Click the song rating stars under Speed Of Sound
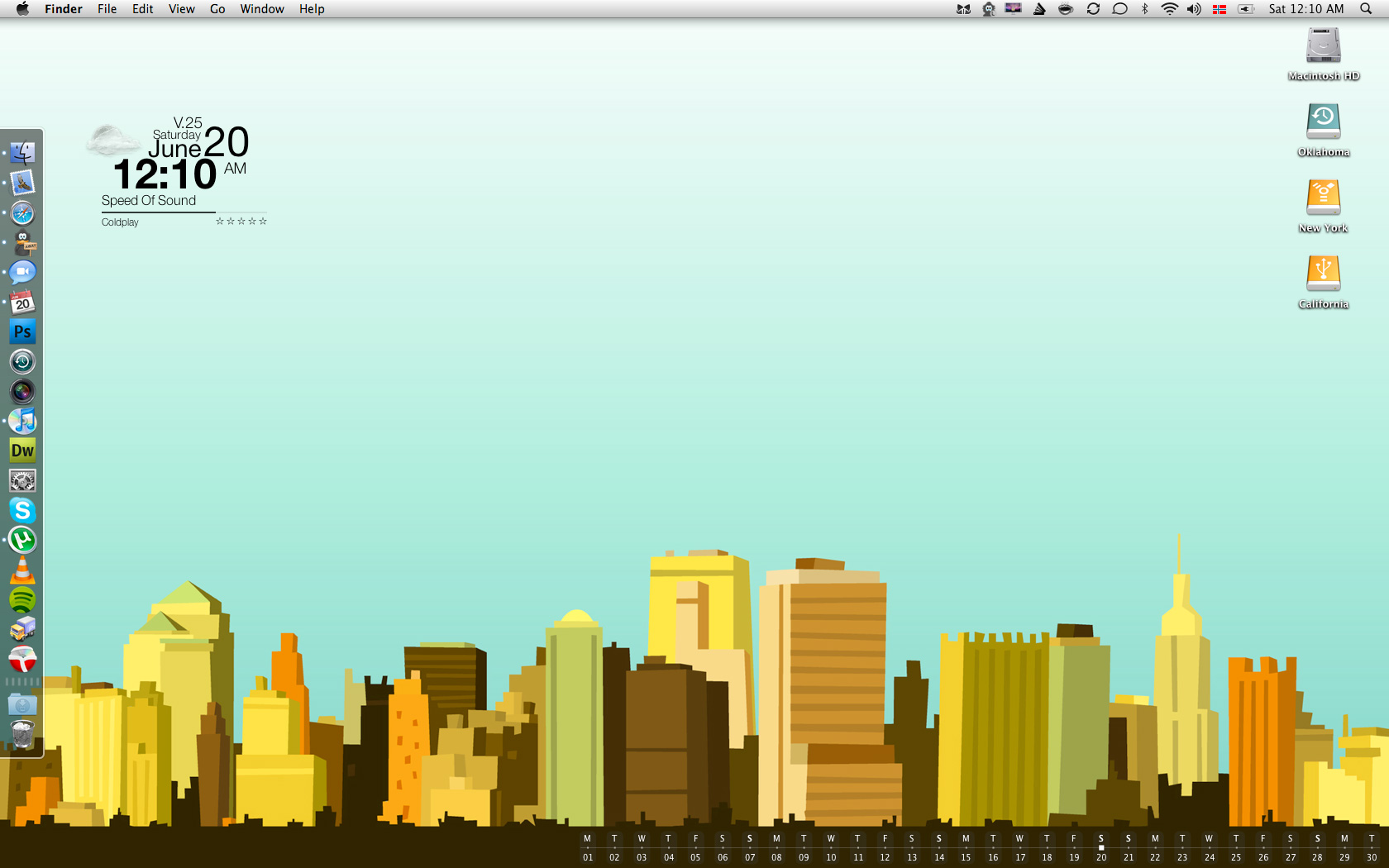 click(241, 222)
